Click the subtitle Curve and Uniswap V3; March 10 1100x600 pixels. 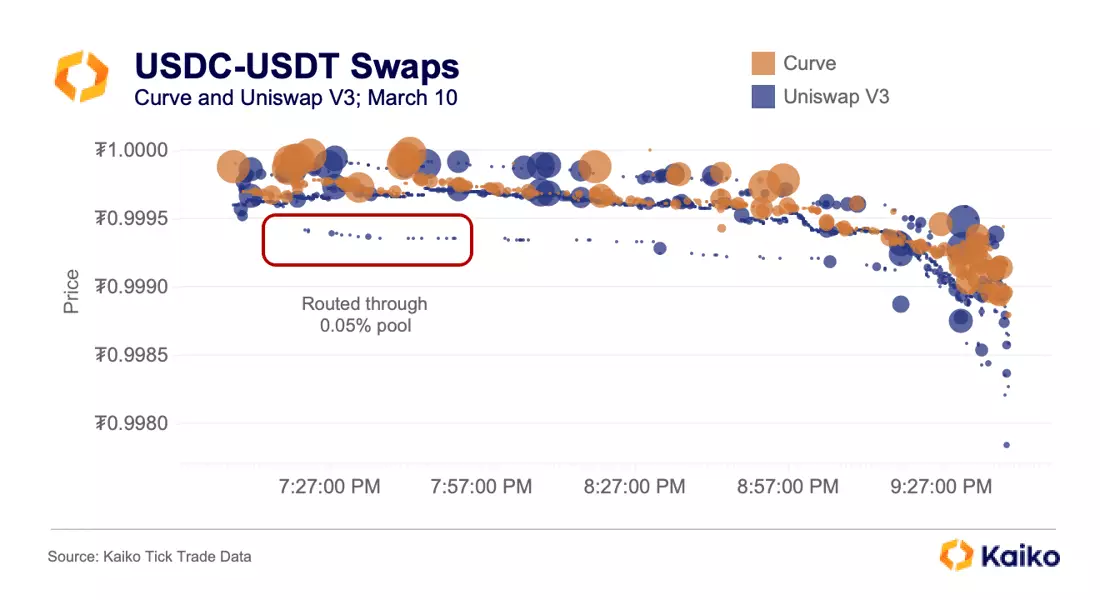(295, 98)
